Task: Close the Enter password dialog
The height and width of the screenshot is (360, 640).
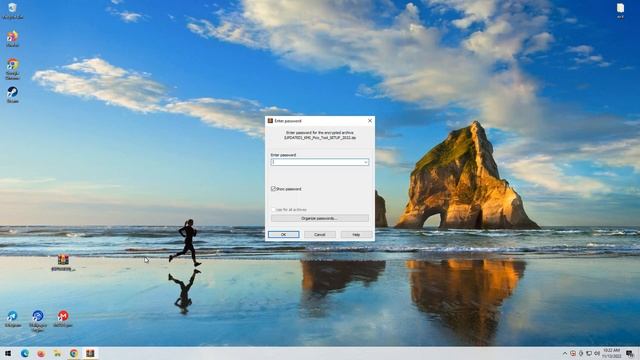Action: coord(370,121)
